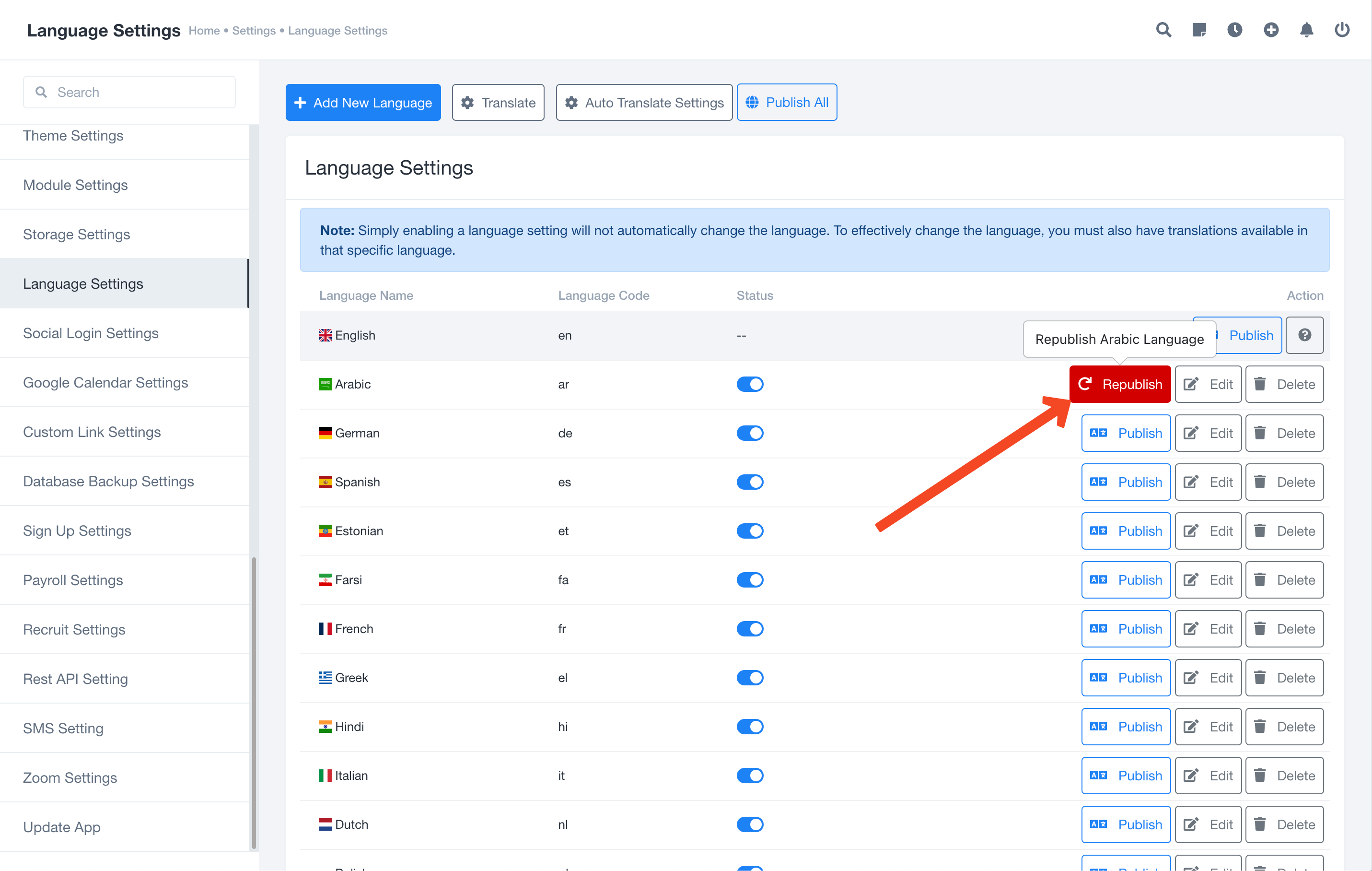The width and height of the screenshot is (1372, 871).
Task: Click the search magnifier icon in header
Action: (1163, 30)
